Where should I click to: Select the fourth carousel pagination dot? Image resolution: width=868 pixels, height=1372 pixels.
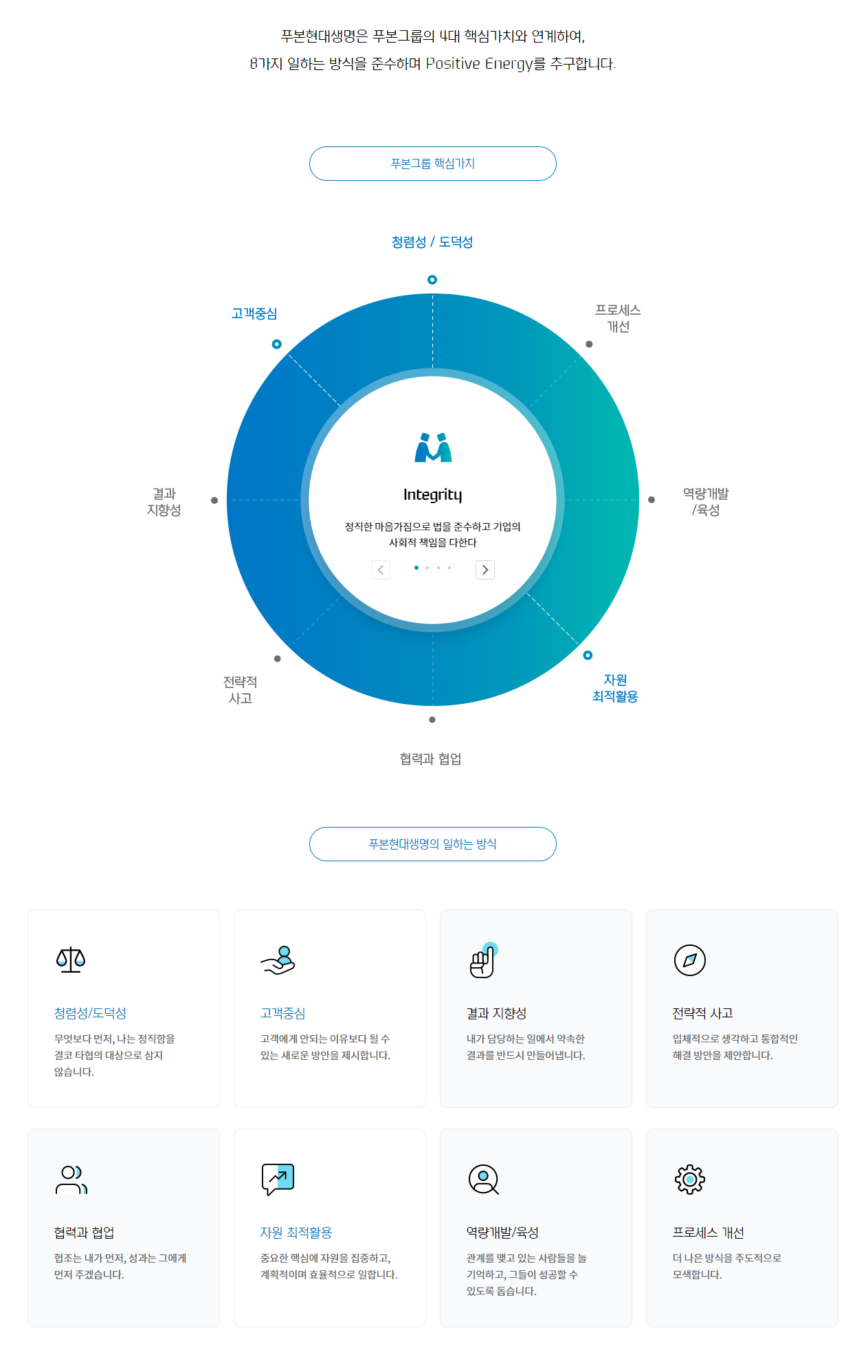point(449,568)
